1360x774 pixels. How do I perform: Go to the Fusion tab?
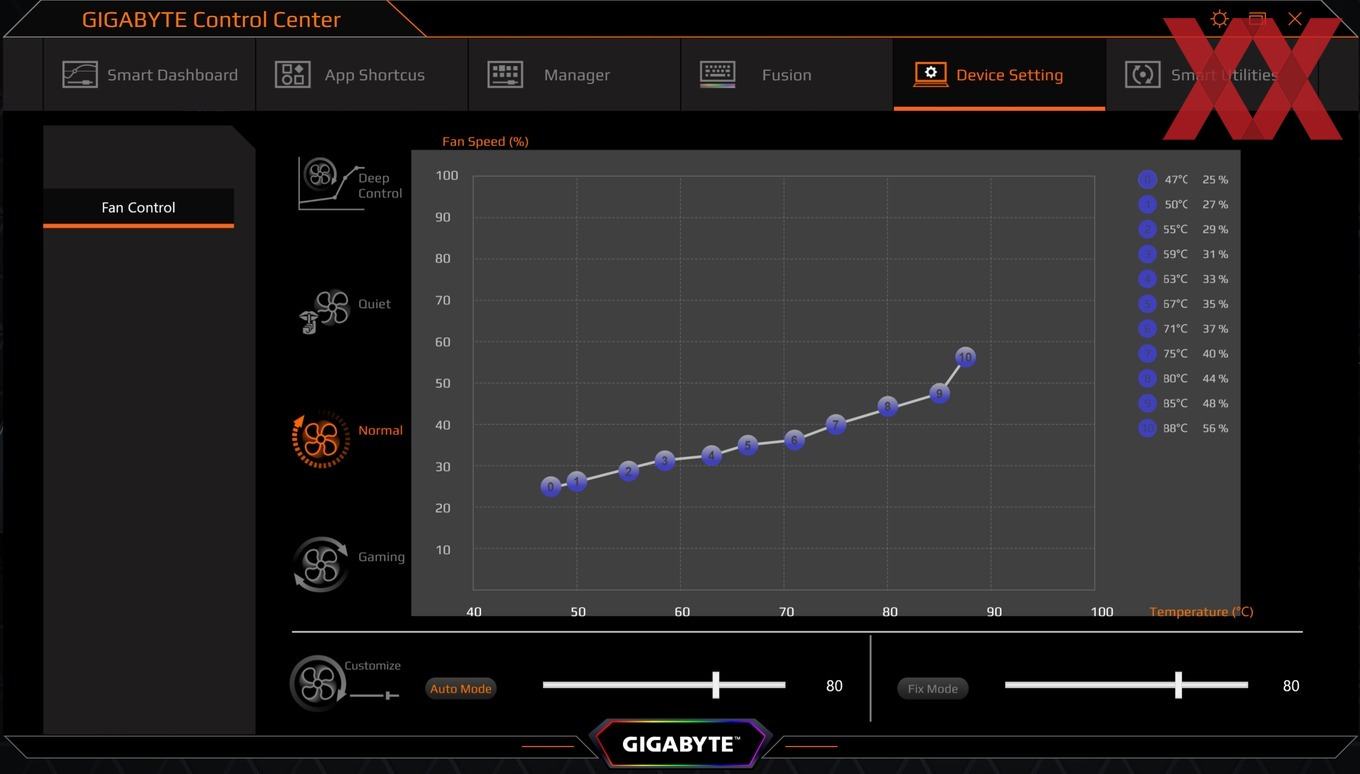click(787, 75)
